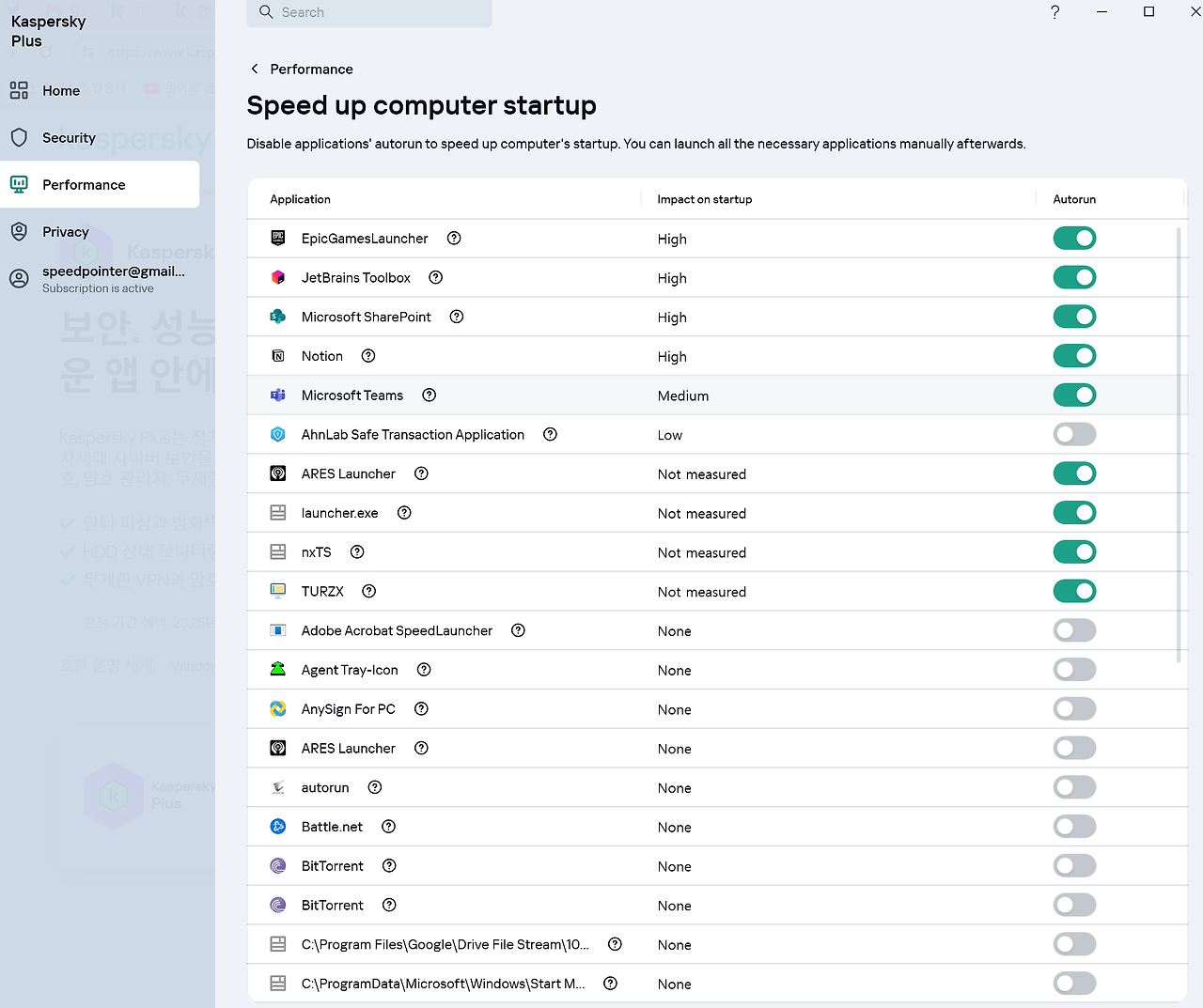
Task: Click the TURZX app icon
Action: (x=278, y=592)
